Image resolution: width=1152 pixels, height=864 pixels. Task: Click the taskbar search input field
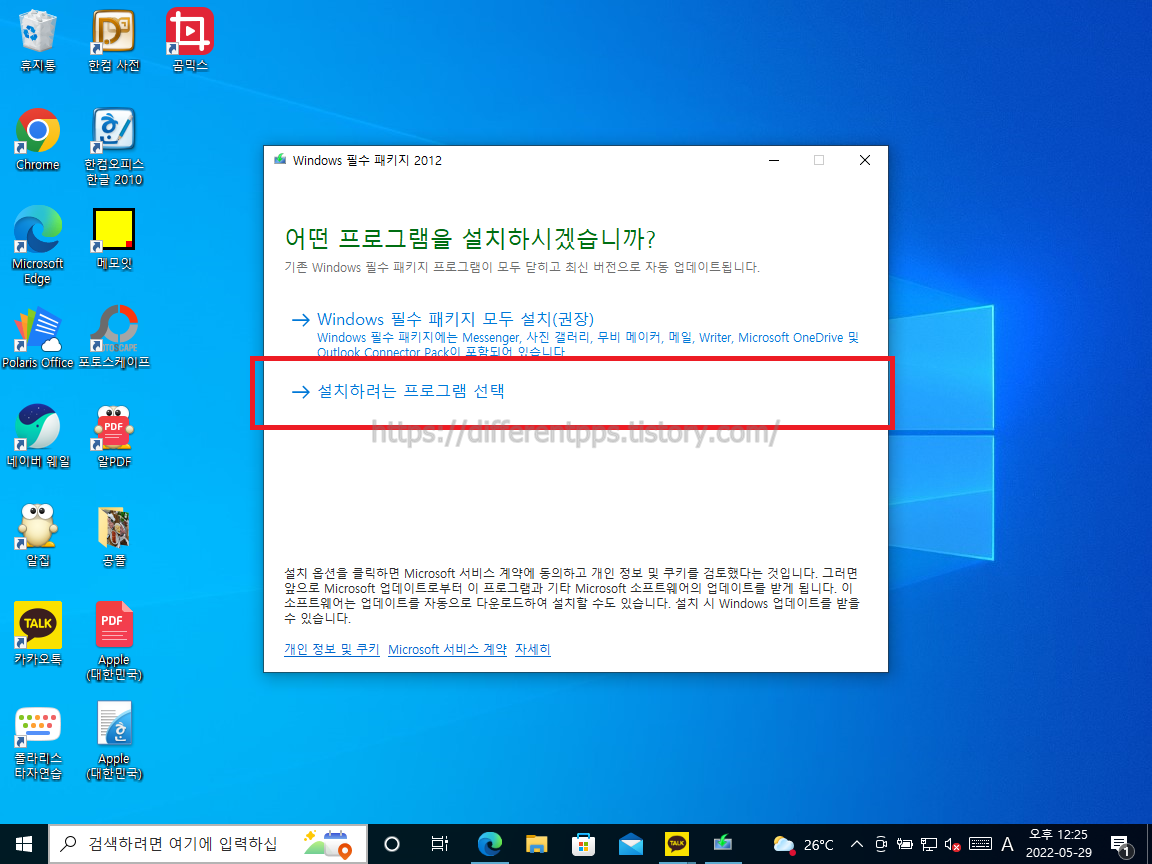(x=208, y=844)
